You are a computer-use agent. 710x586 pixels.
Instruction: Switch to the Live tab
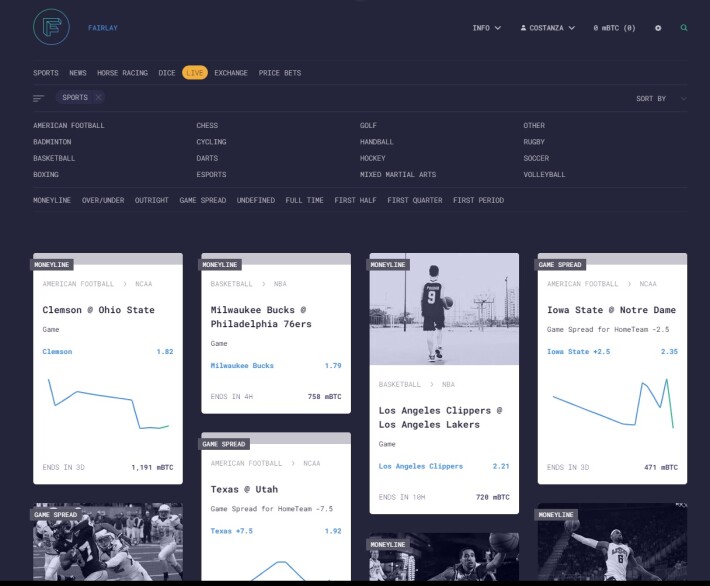click(x=195, y=73)
